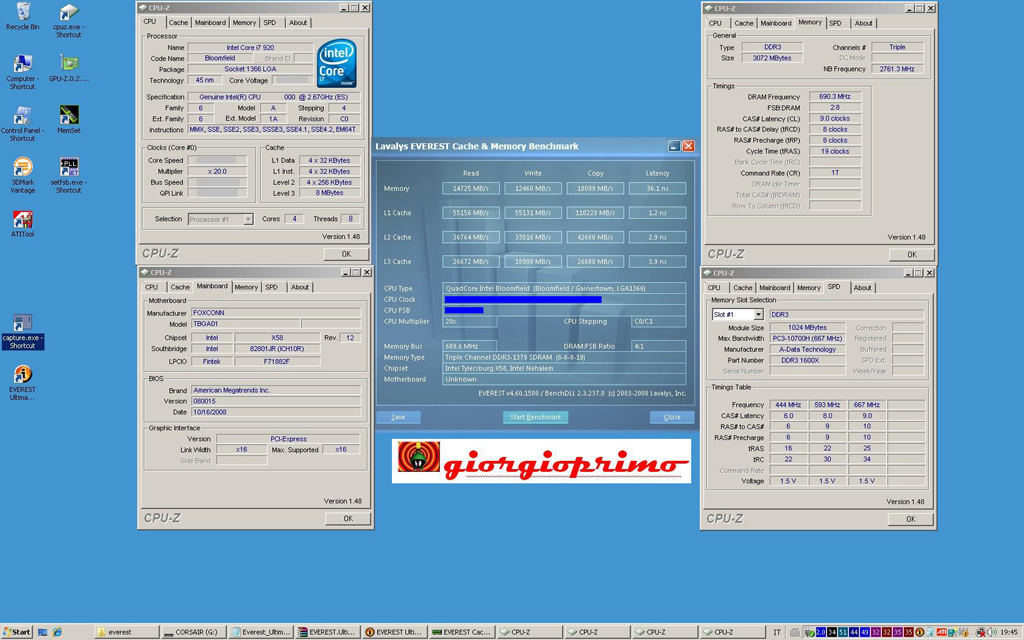Launch the cpuz.exe shortcut on the desktop
The height and width of the screenshot is (640, 1024).
click(68, 20)
